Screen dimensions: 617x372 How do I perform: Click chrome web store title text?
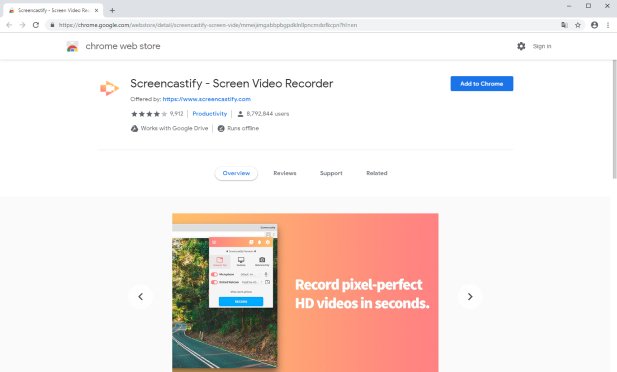[x=123, y=46]
